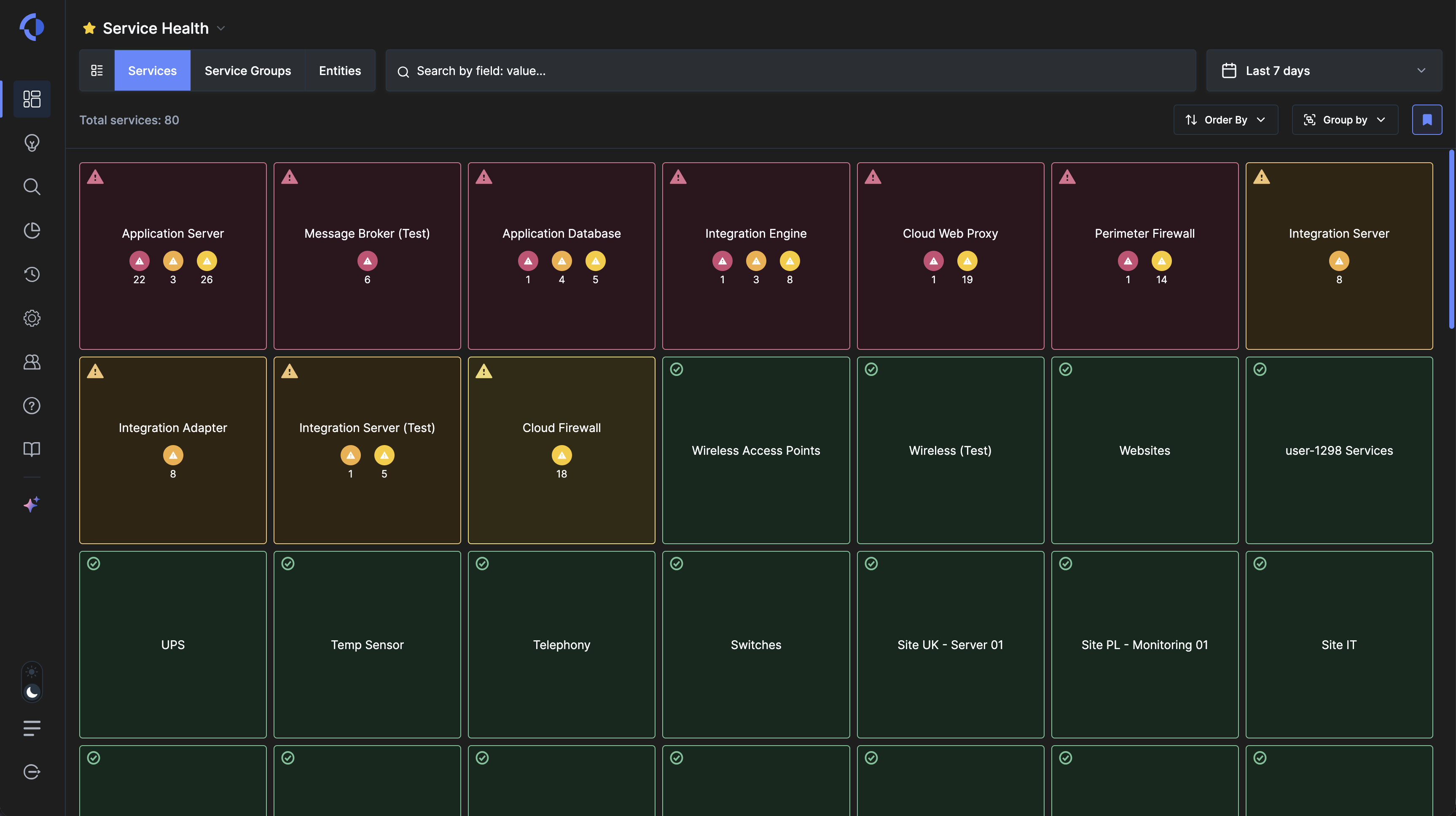The height and width of the screenshot is (816, 1456).
Task: Switch to dark mode moon toggle
Action: (32, 692)
